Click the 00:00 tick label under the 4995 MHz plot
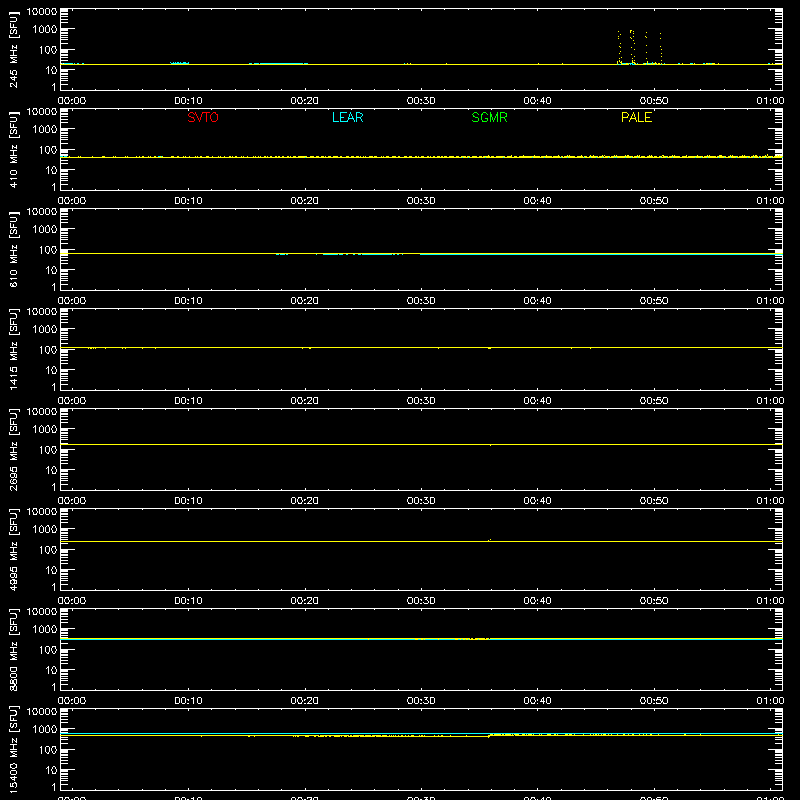 coord(72,601)
